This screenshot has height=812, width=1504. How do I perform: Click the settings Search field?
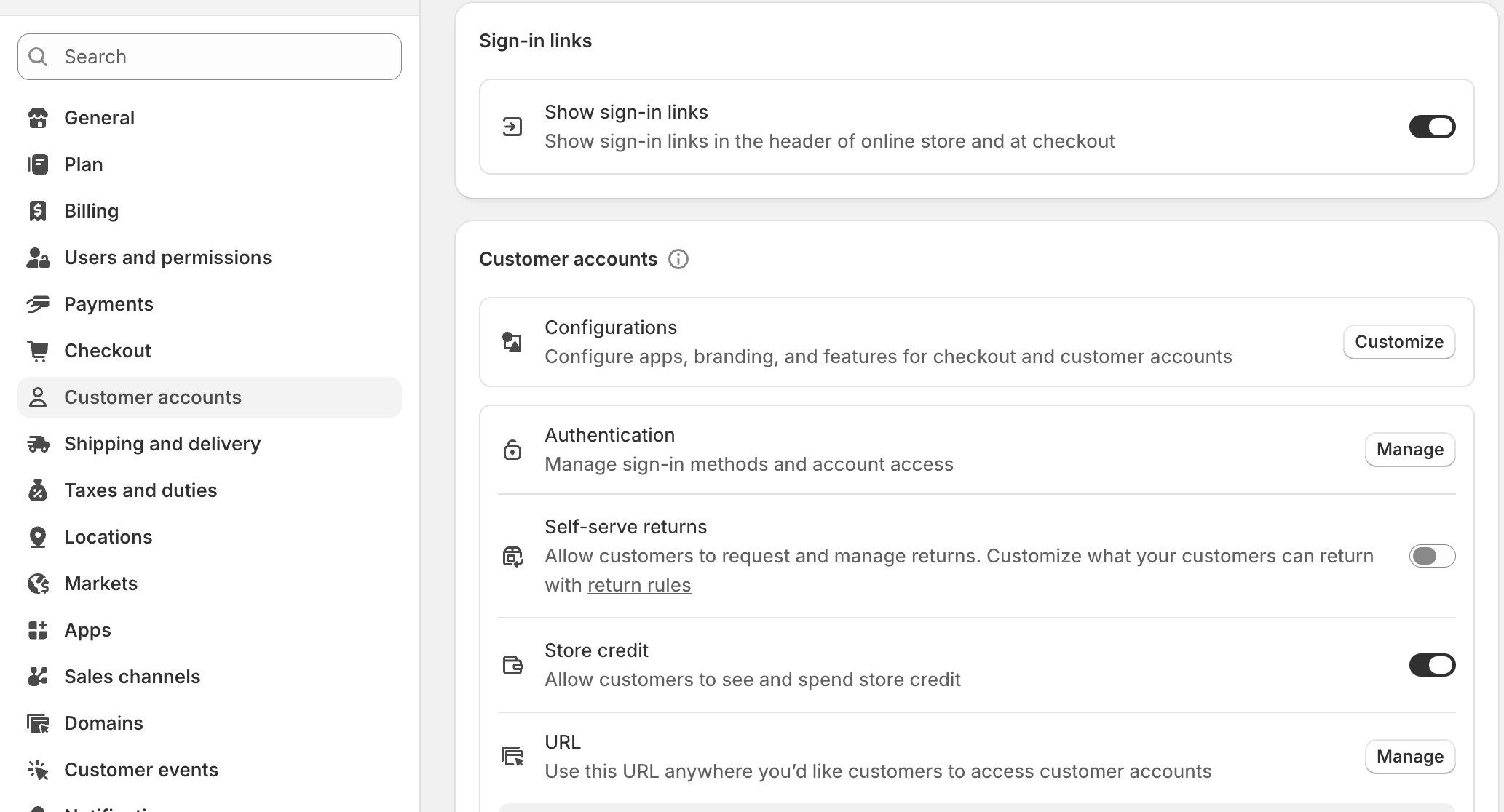pyautogui.click(x=210, y=57)
